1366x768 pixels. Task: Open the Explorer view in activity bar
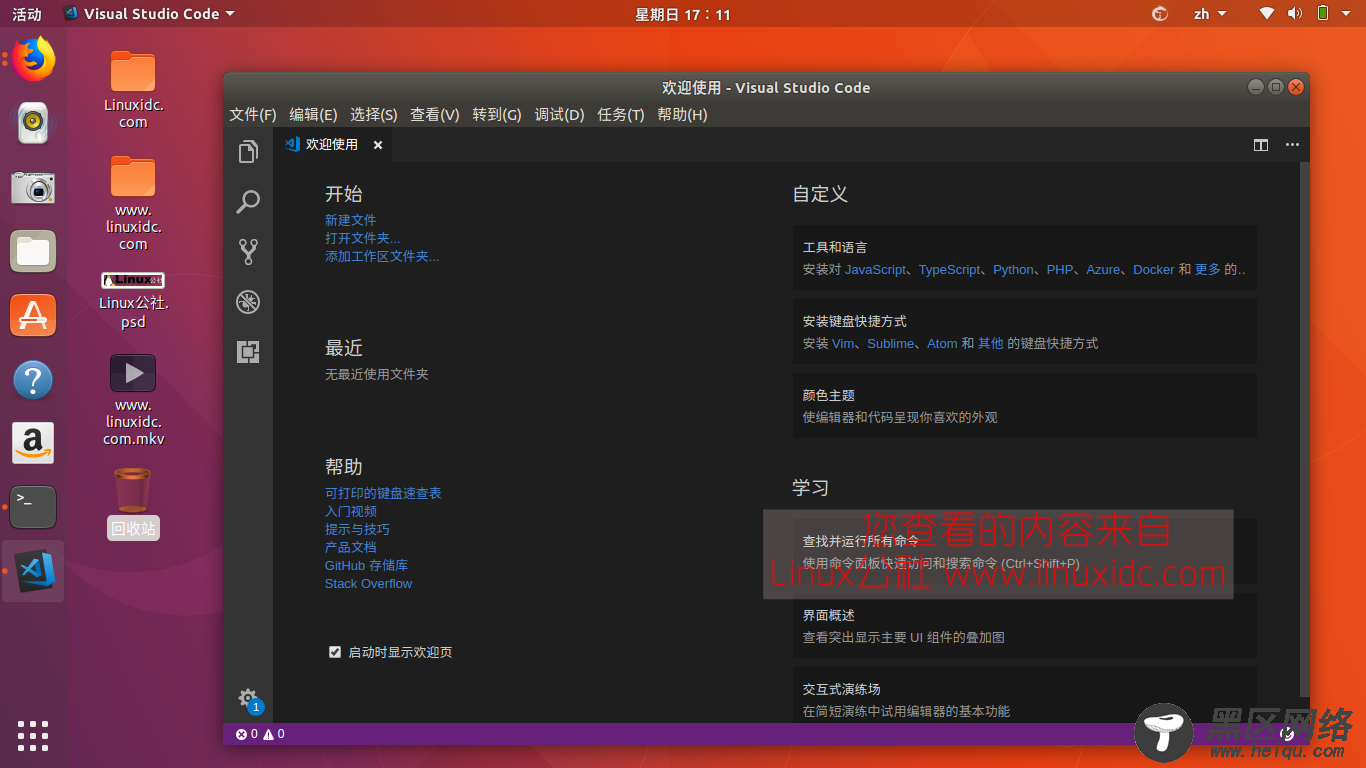click(x=248, y=152)
